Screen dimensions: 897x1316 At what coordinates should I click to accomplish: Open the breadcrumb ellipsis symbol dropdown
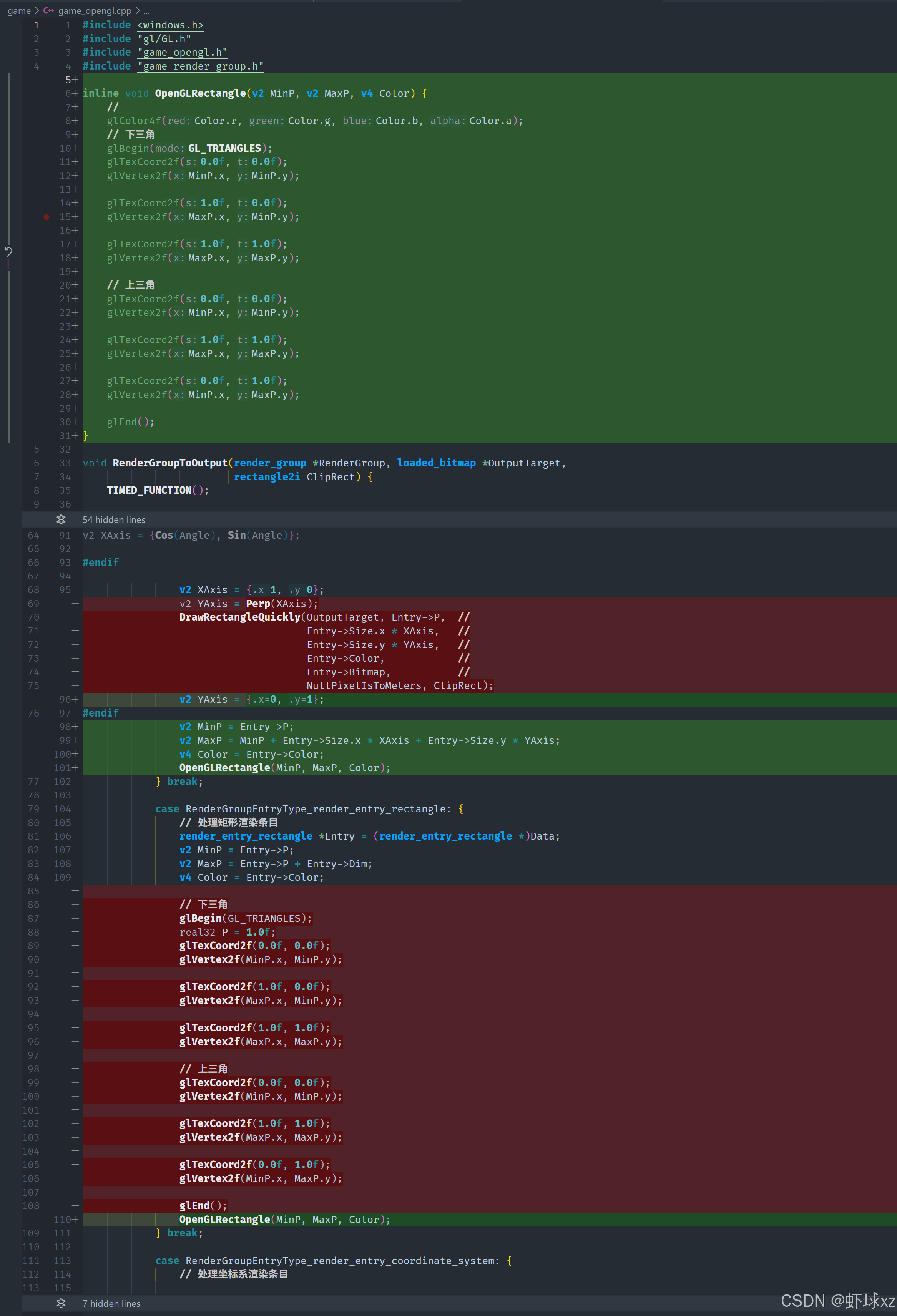pos(147,11)
